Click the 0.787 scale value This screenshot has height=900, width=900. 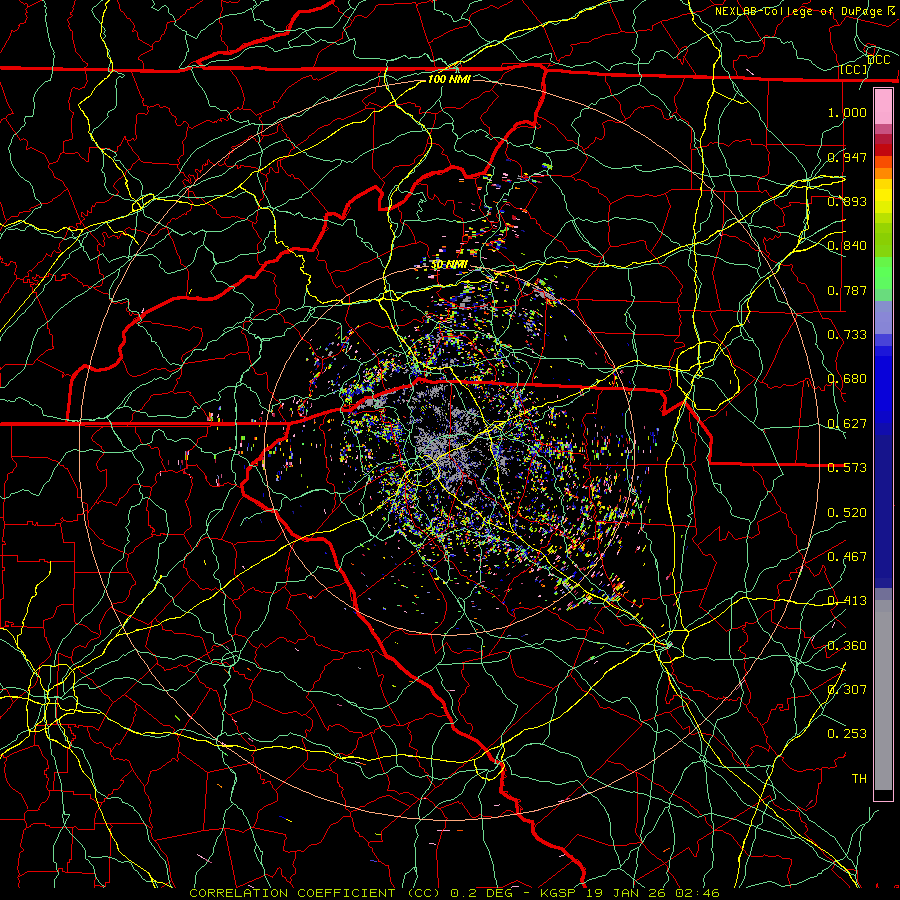[847, 290]
